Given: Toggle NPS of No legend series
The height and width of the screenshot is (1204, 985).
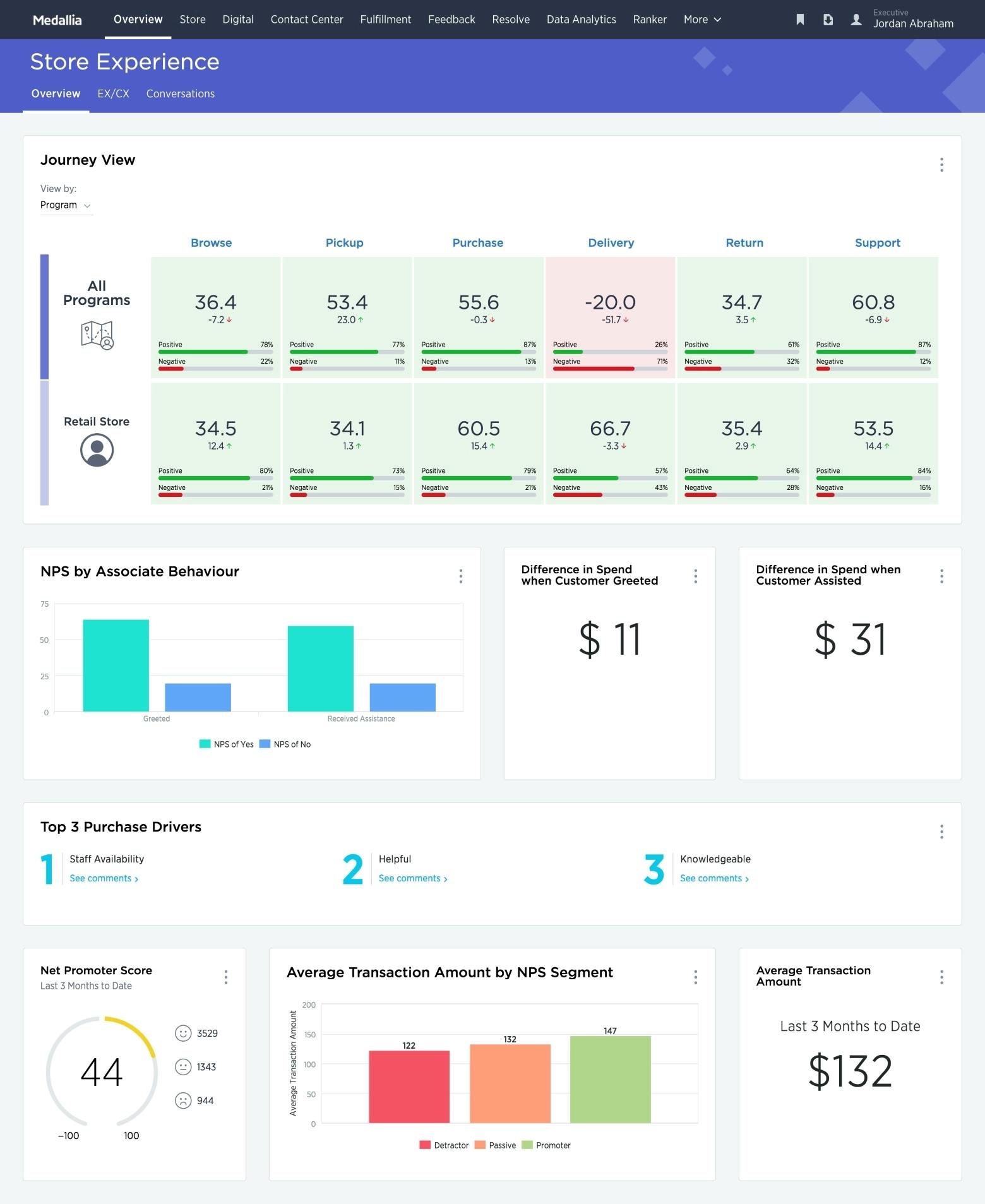Looking at the screenshot, I should [285, 744].
